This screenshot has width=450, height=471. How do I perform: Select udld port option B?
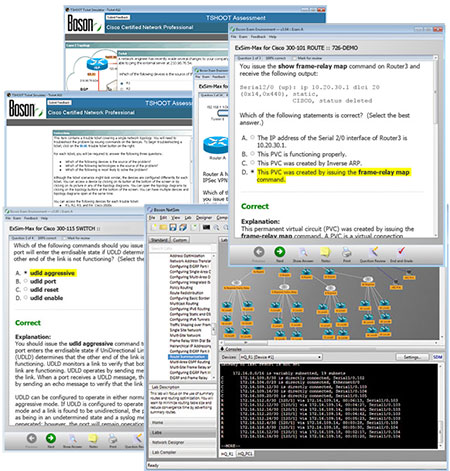[26, 281]
